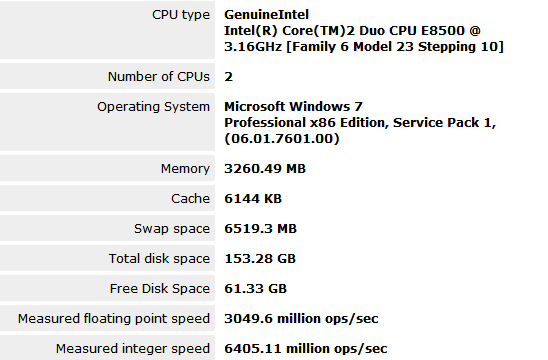Click the OS version 06.01.7601.00 text
Image resolution: width=548 pixels, height=360 pixels.
pyautogui.click(x=282, y=138)
